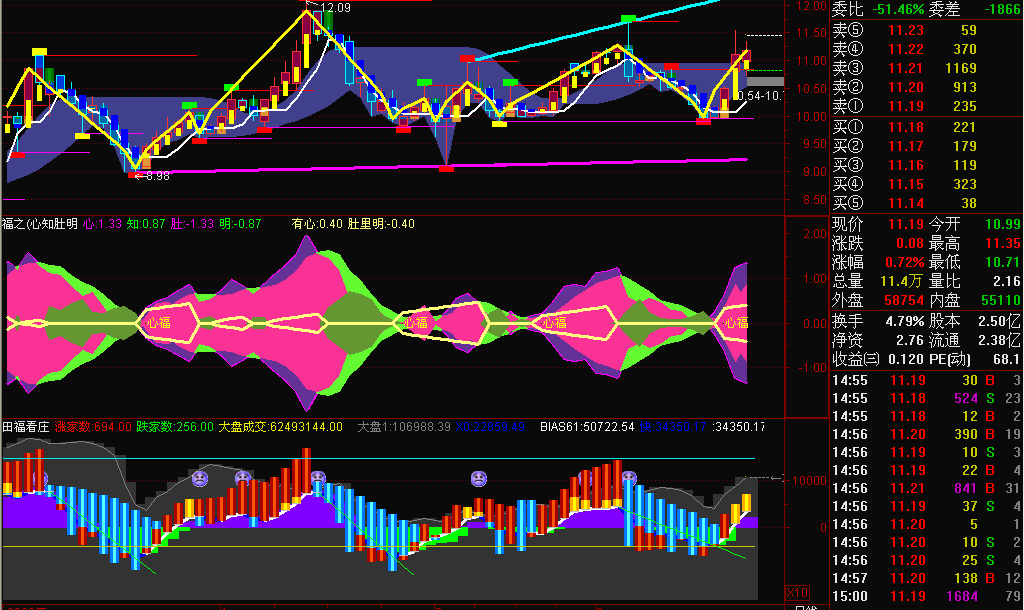Click the 委比 value -51.46%
The height and width of the screenshot is (610, 1024).
point(899,9)
